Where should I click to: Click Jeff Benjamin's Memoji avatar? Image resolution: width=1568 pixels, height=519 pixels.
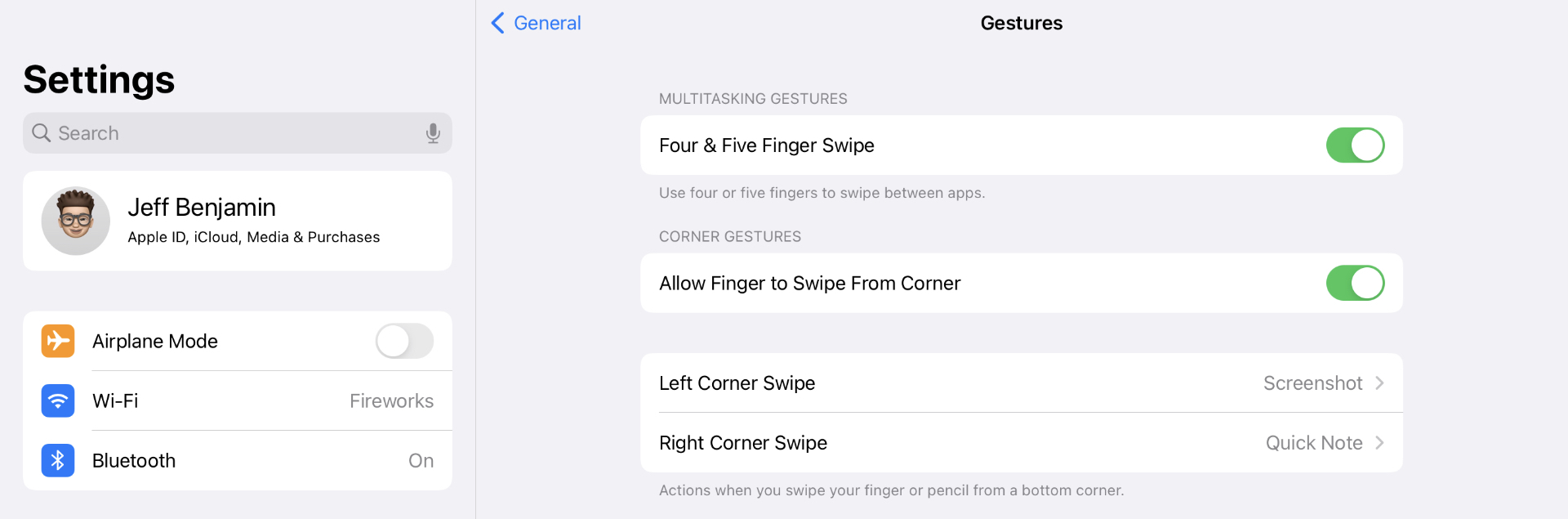76,221
